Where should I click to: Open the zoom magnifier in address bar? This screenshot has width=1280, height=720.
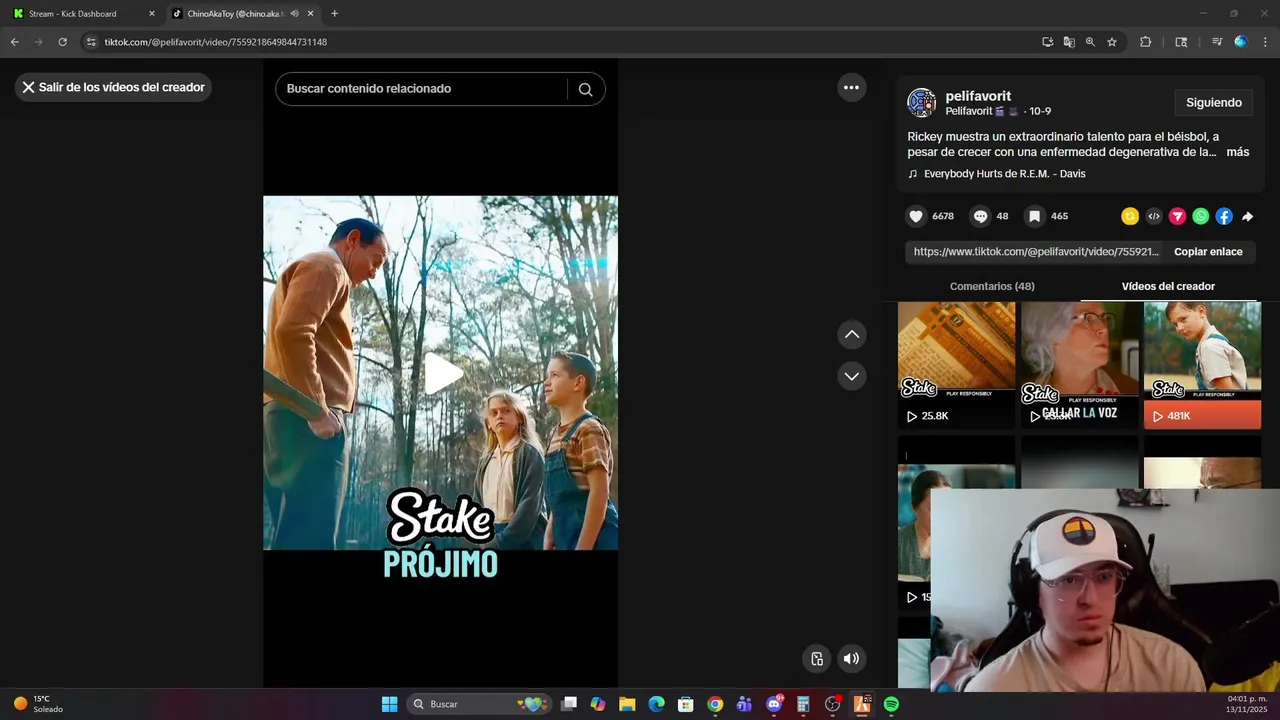coord(1090,42)
